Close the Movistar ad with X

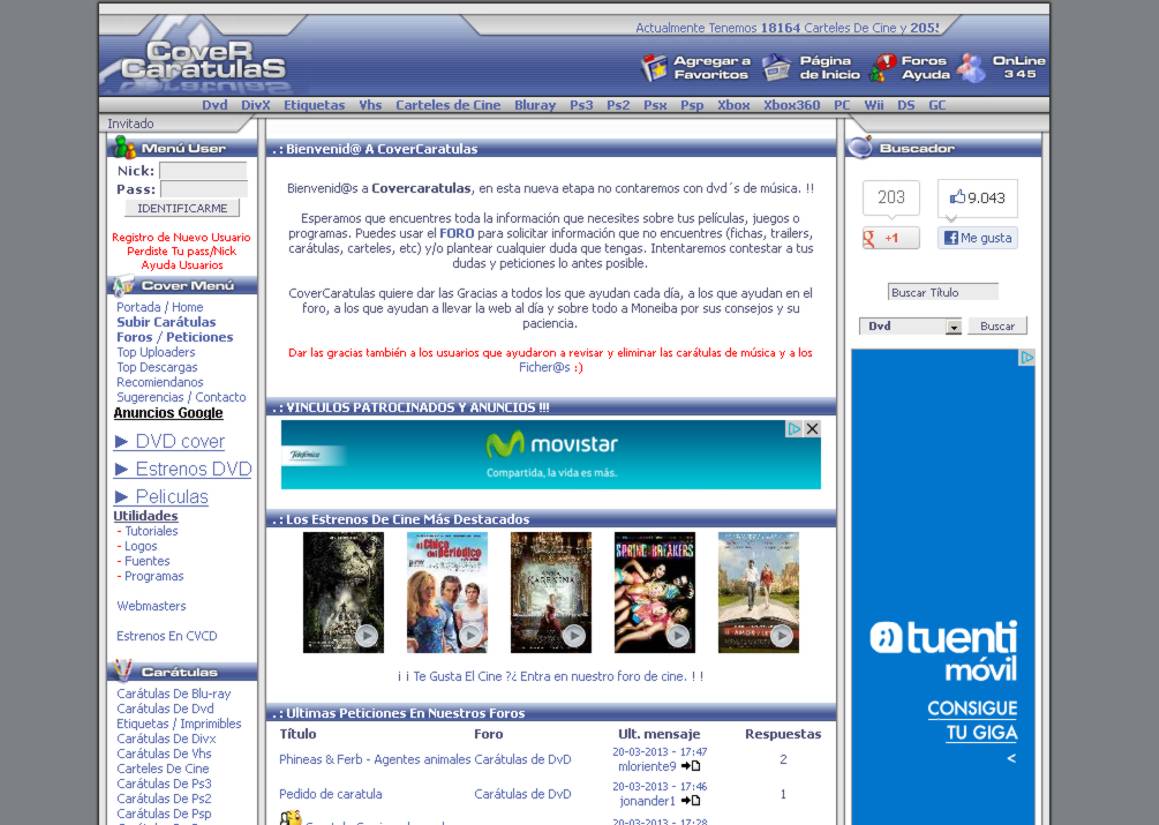812,429
